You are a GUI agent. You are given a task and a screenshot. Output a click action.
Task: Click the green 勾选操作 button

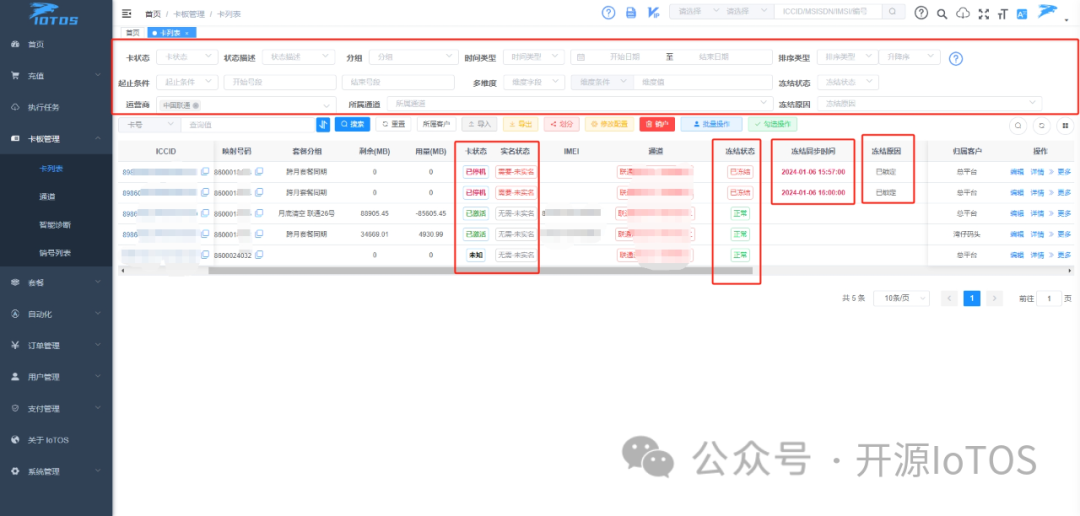773,125
